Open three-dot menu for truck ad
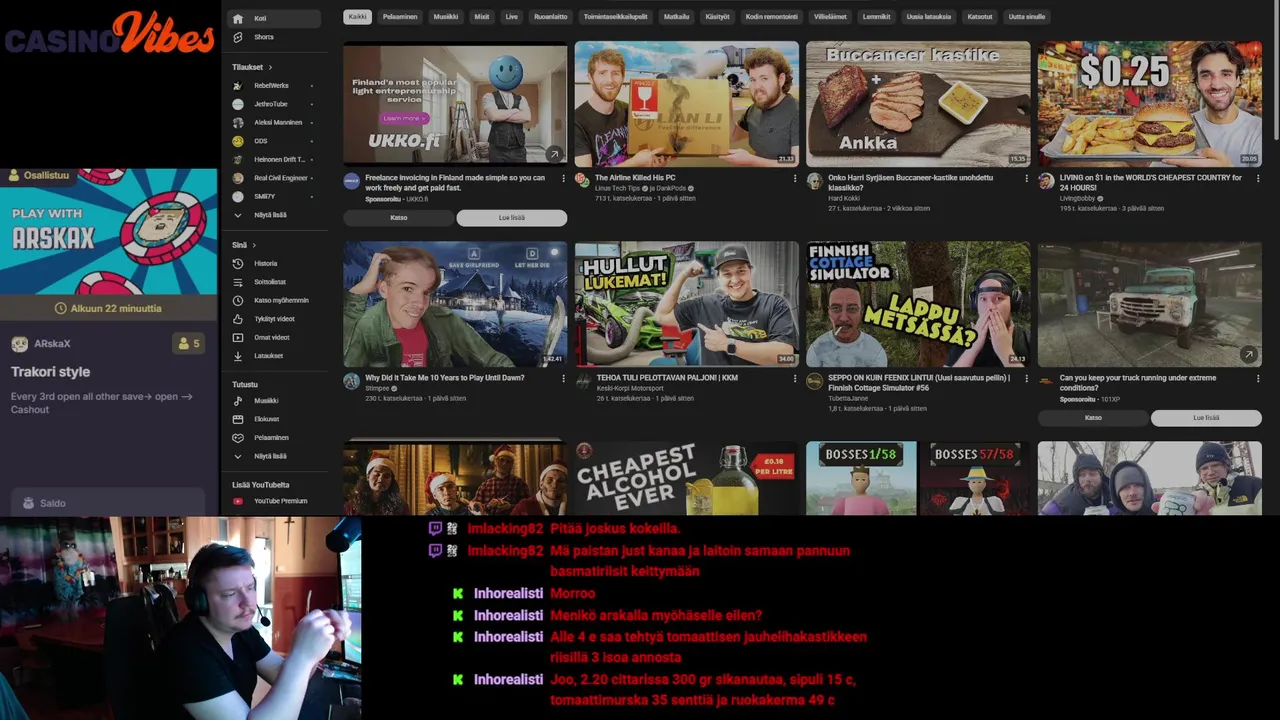Screen dimensions: 1280x720 click(1258, 379)
